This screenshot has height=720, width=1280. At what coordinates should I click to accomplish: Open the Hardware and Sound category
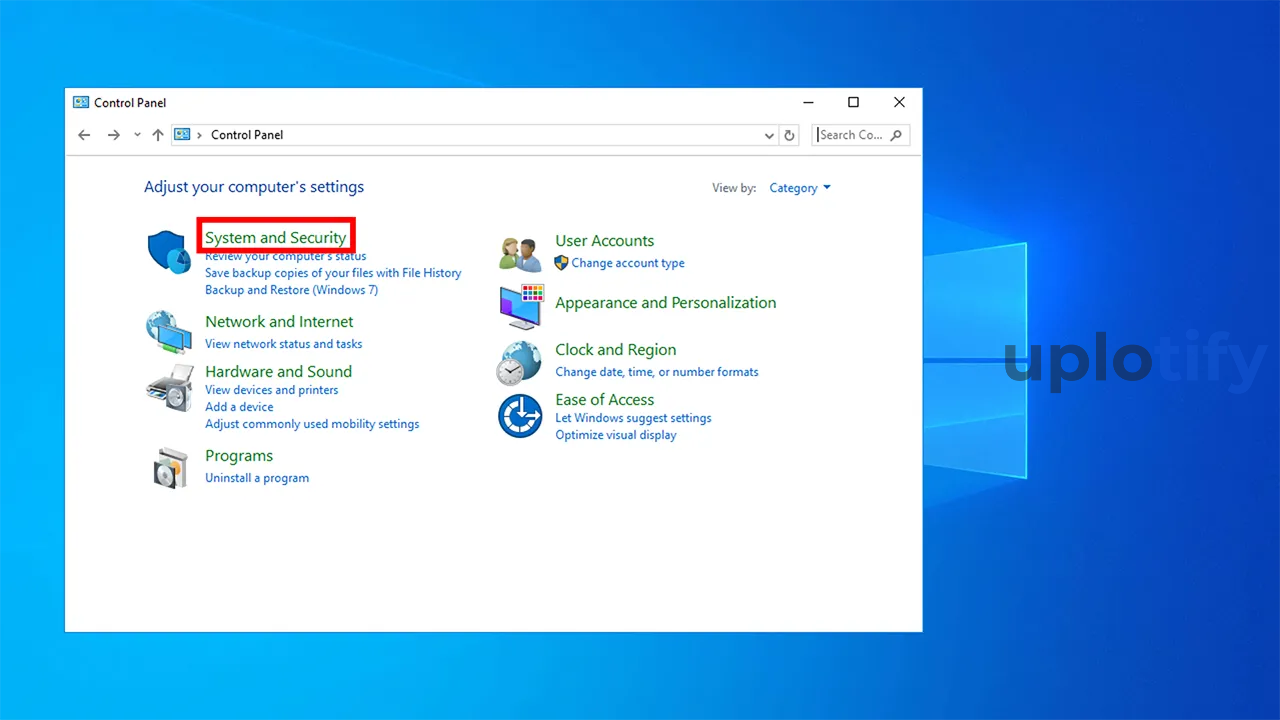tap(278, 372)
